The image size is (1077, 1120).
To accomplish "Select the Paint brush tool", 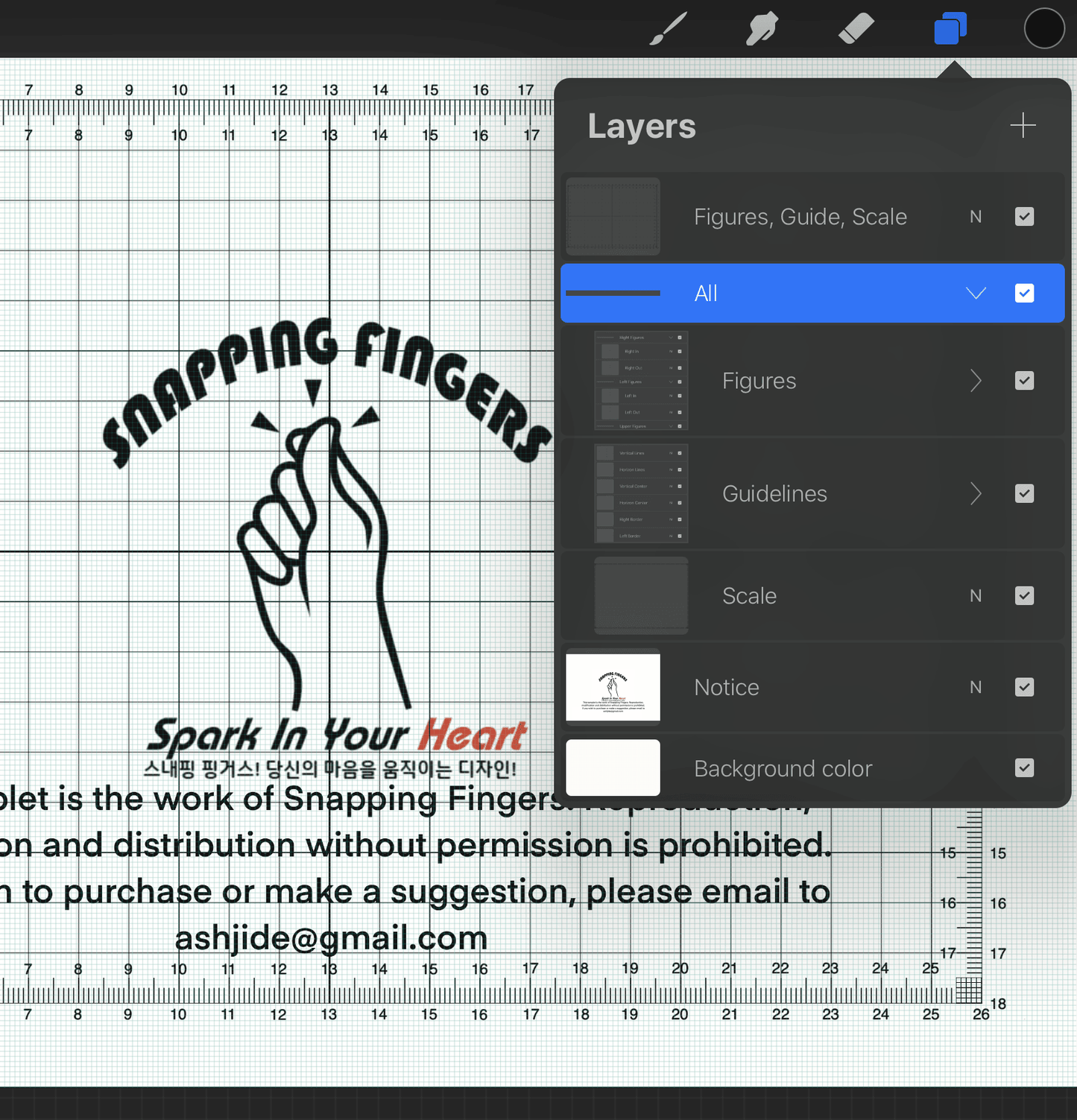I will click(x=668, y=29).
